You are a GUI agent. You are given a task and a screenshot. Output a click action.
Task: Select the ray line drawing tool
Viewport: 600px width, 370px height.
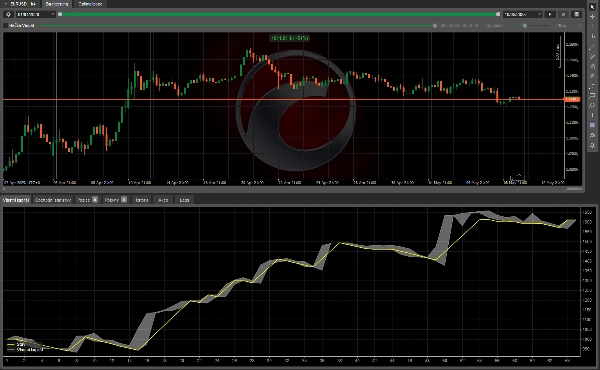(x=592, y=56)
